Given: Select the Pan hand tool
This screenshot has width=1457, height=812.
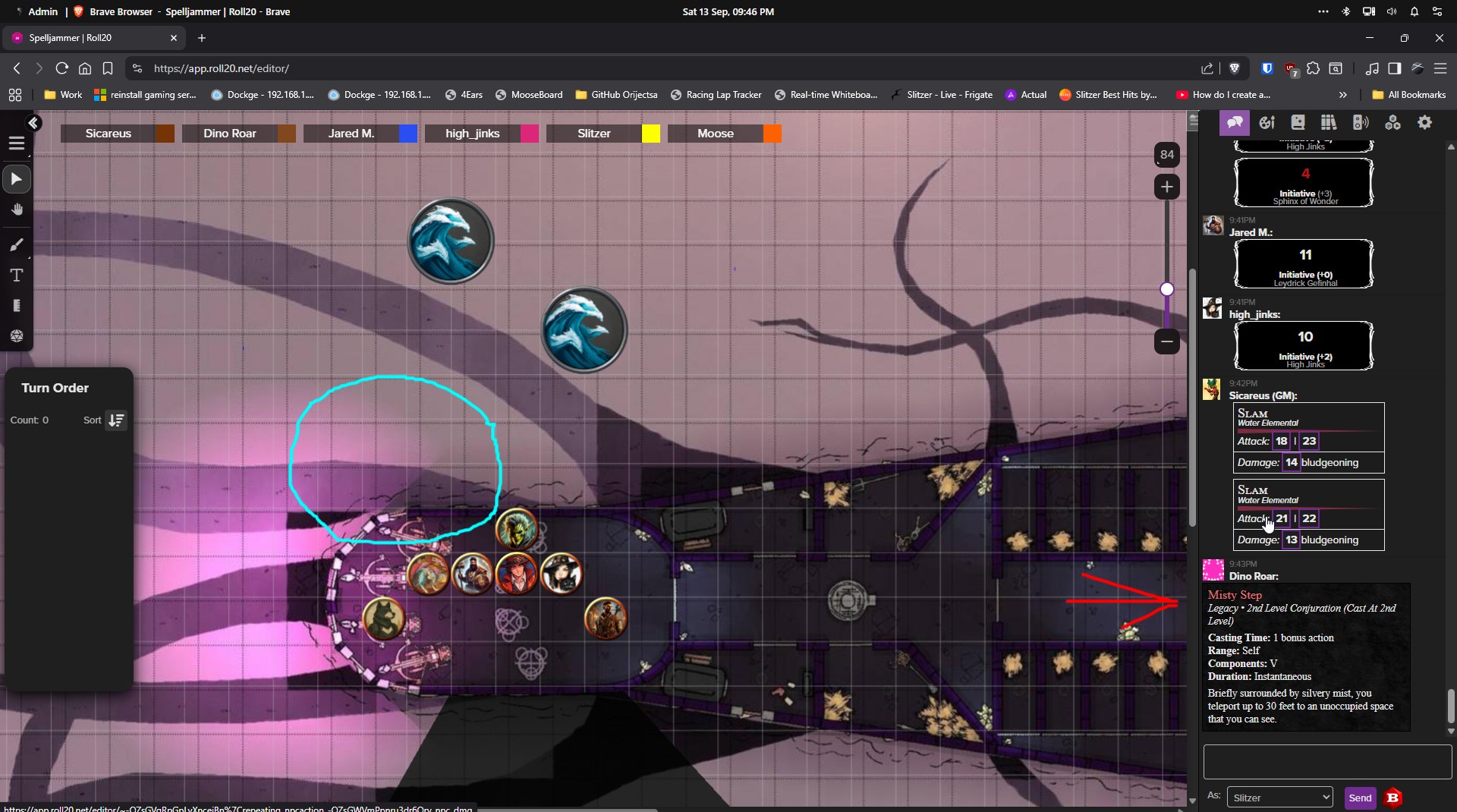Looking at the screenshot, I should point(17,209).
